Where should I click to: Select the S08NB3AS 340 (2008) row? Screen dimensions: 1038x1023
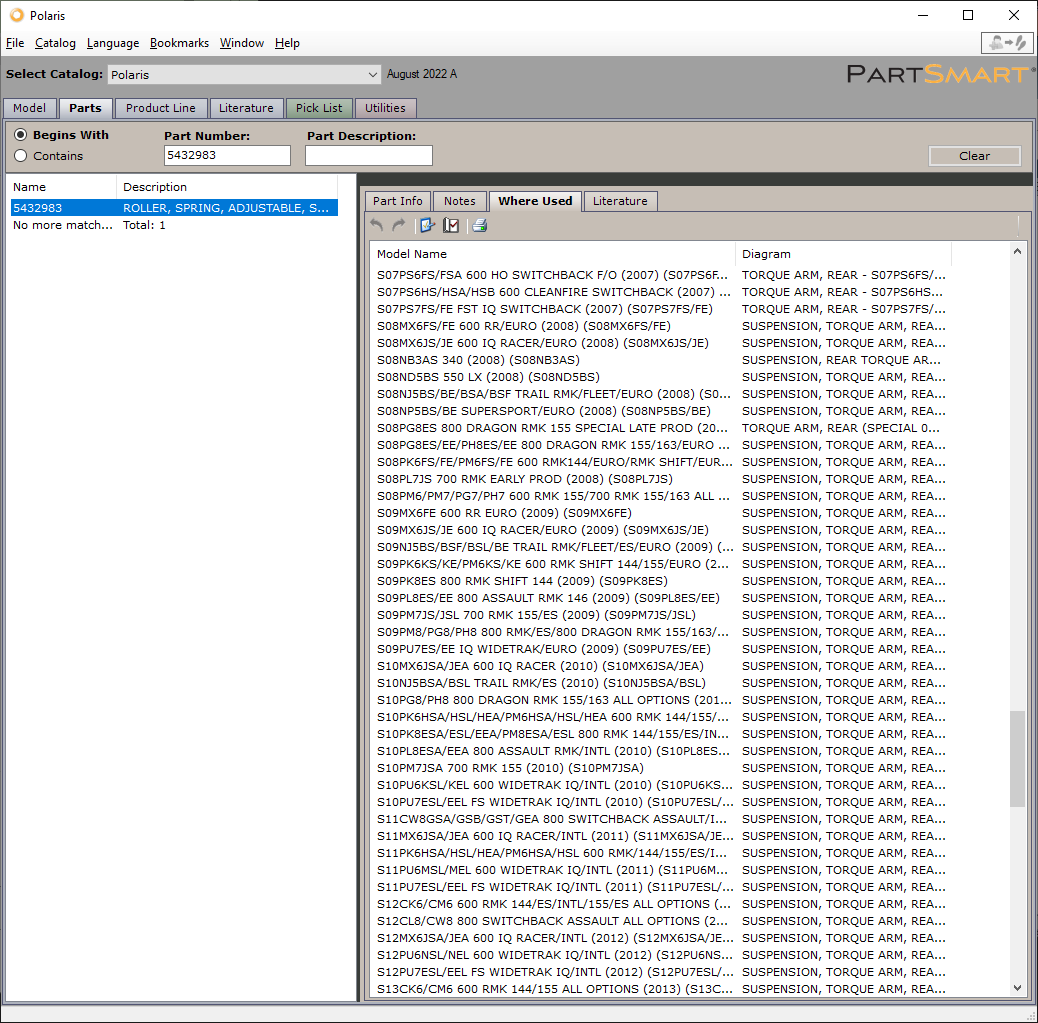click(661, 360)
